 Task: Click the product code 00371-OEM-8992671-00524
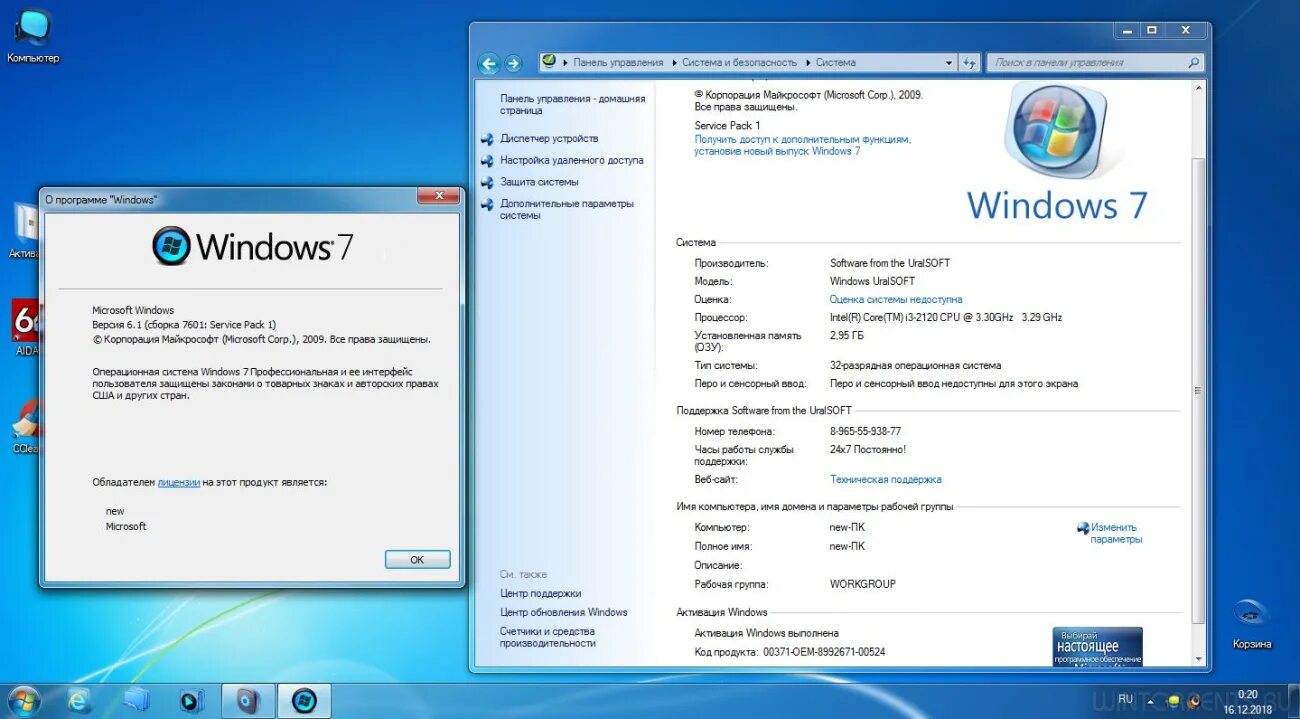point(824,652)
